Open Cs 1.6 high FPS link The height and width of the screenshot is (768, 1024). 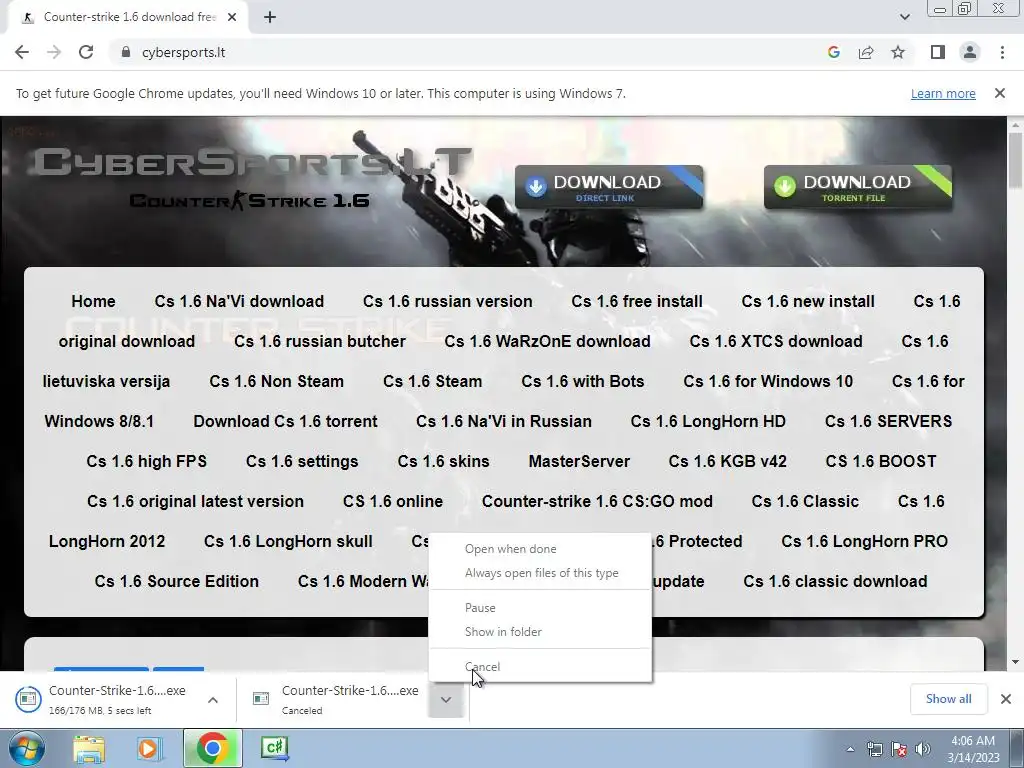[x=146, y=461]
